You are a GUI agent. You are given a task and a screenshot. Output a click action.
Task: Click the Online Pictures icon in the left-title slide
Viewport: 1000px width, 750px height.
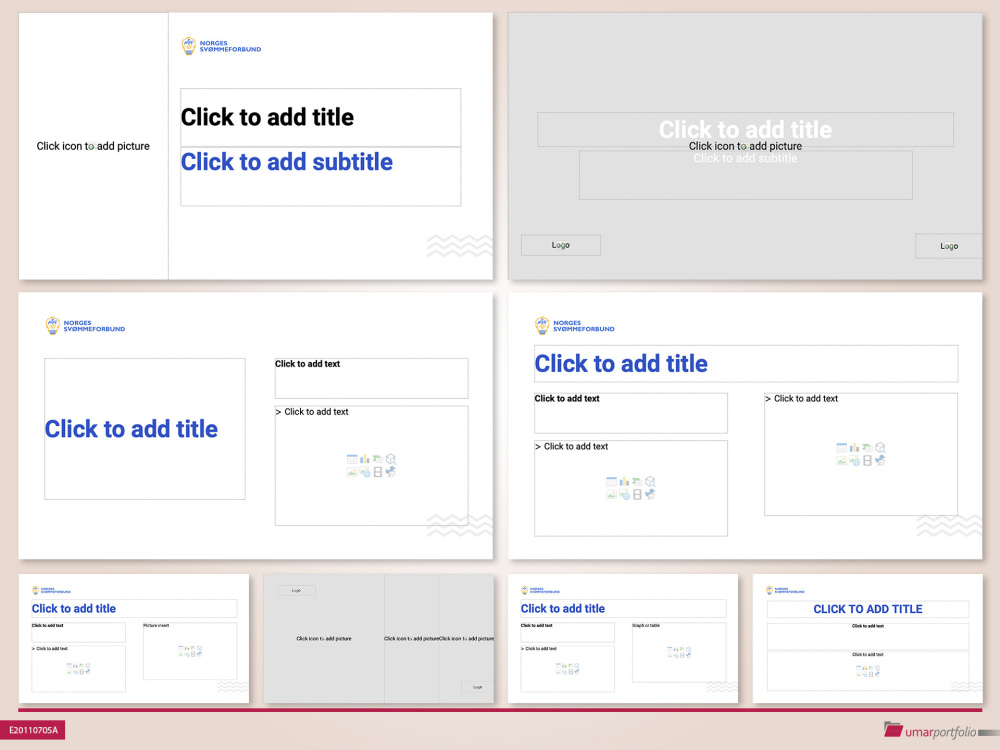pos(365,472)
